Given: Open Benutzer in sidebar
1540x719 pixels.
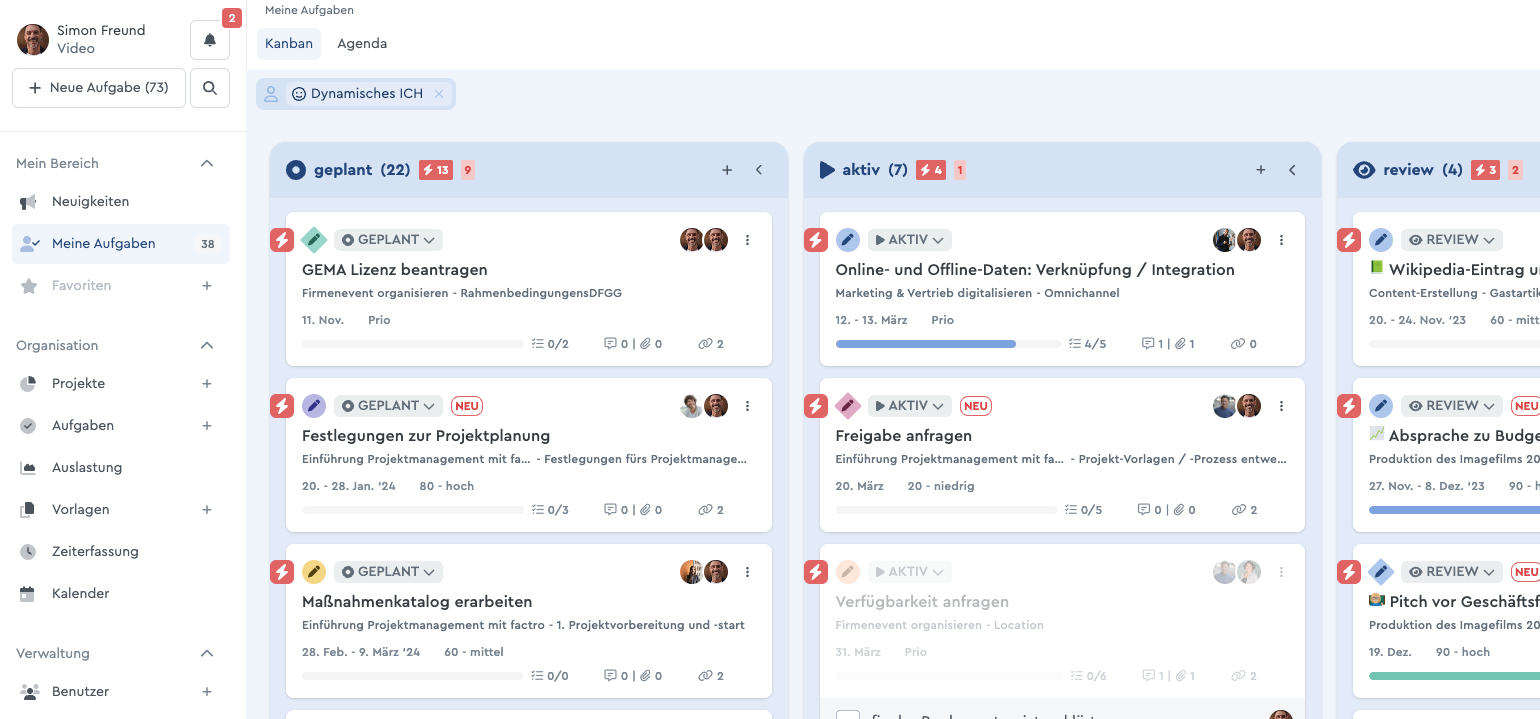Looking at the screenshot, I should tap(81, 692).
